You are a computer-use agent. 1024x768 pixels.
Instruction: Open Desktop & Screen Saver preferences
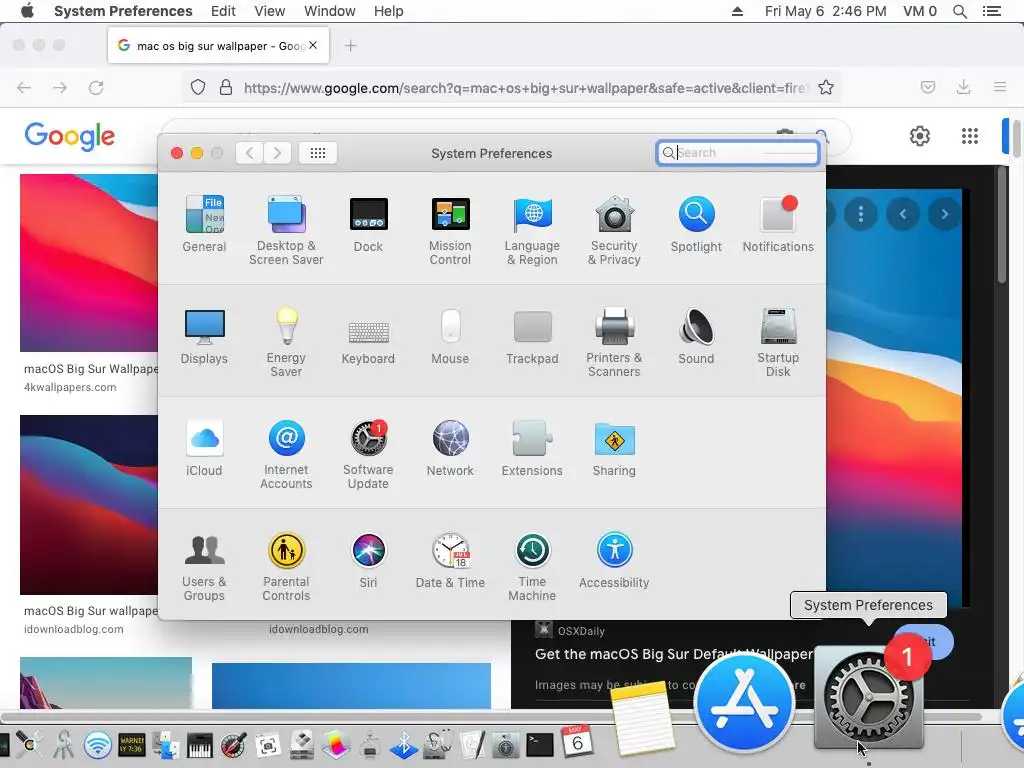[x=286, y=230]
